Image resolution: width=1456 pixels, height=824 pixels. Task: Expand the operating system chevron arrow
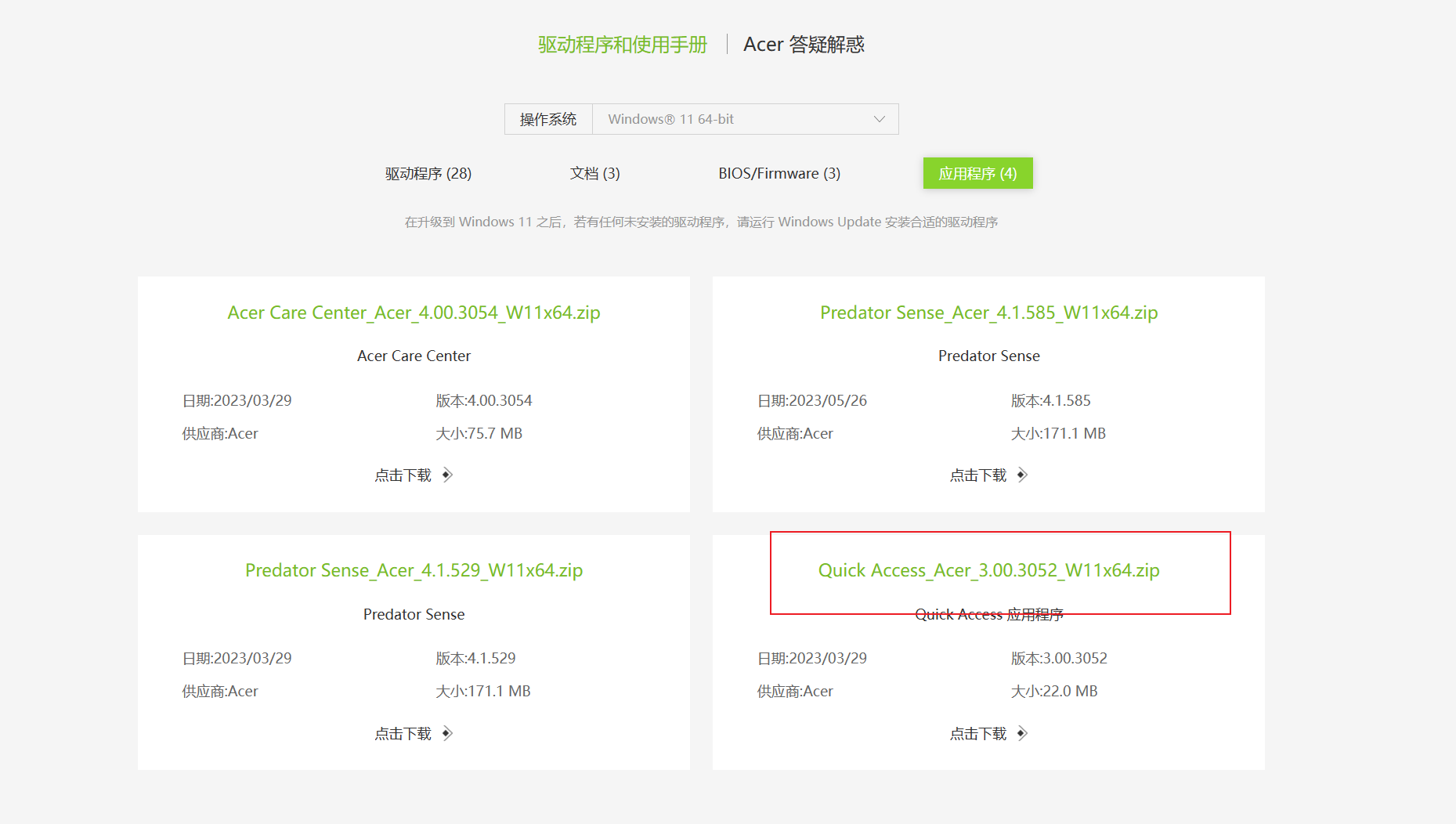pos(880,119)
